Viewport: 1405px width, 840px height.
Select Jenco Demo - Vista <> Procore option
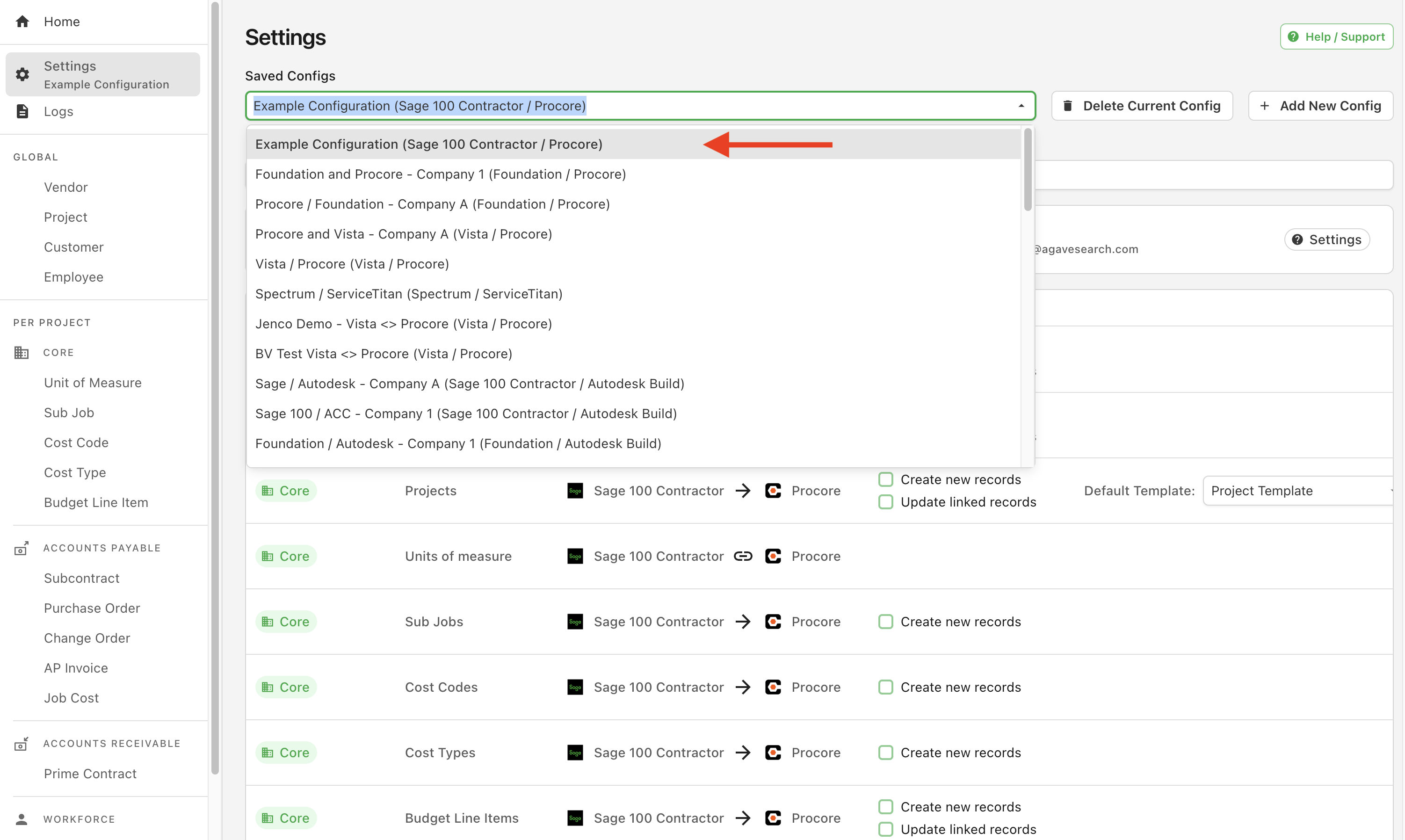click(x=633, y=324)
